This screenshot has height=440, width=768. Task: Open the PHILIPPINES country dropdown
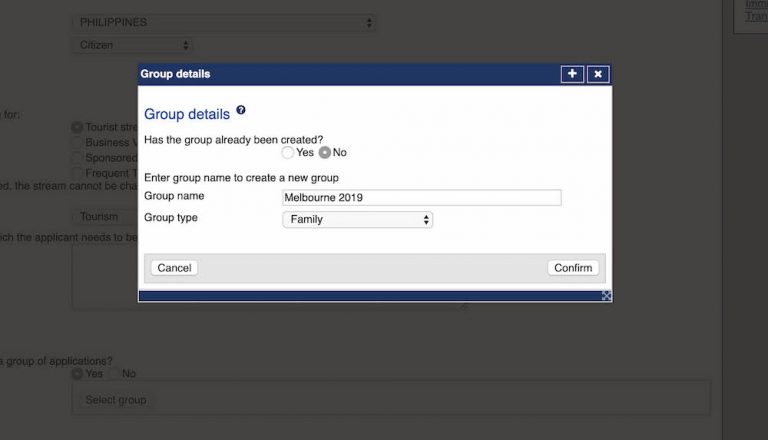click(x=225, y=22)
